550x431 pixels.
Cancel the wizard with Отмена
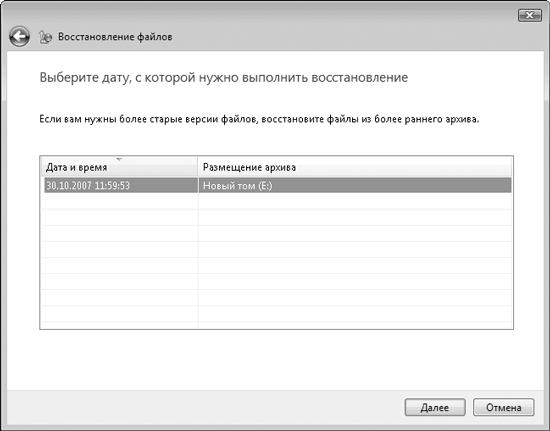tap(503, 407)
